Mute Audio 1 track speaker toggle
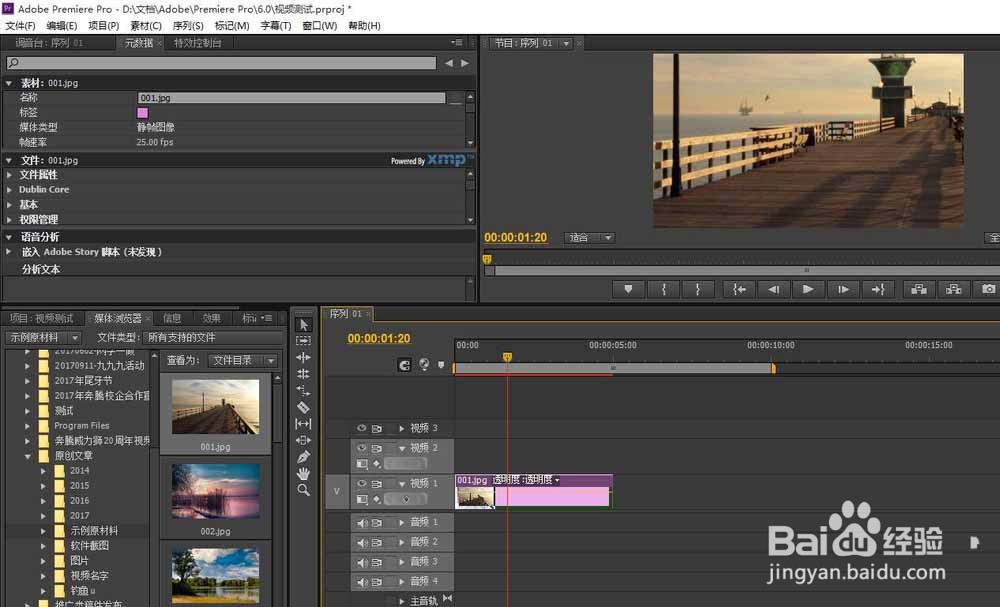This screenshot has width=1000, height=607. [362, 523]
